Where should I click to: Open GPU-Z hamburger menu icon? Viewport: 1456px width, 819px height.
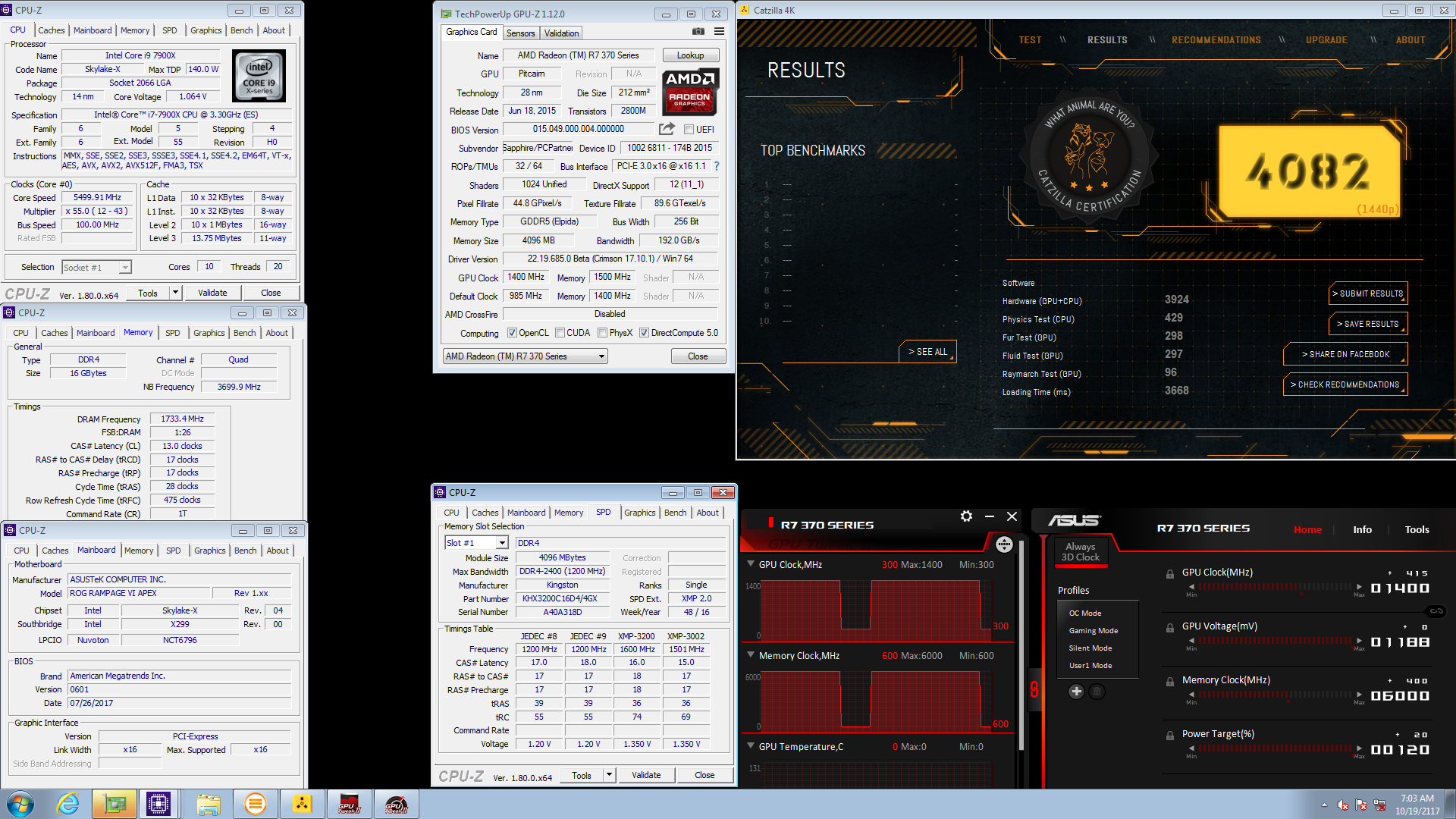coord(719,32)
